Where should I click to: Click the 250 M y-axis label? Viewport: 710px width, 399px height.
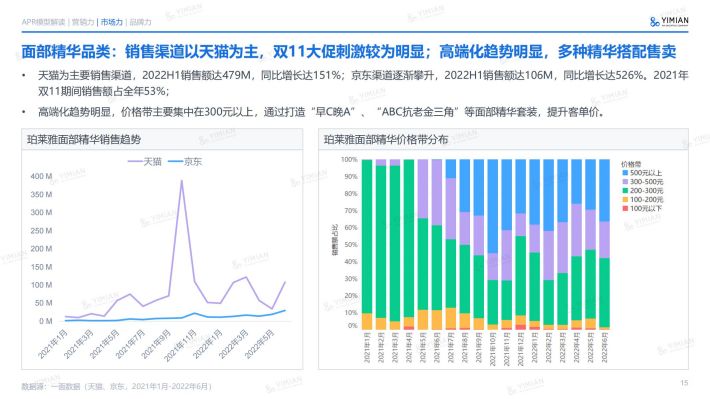pyautogui.click(x=41, y=231)
